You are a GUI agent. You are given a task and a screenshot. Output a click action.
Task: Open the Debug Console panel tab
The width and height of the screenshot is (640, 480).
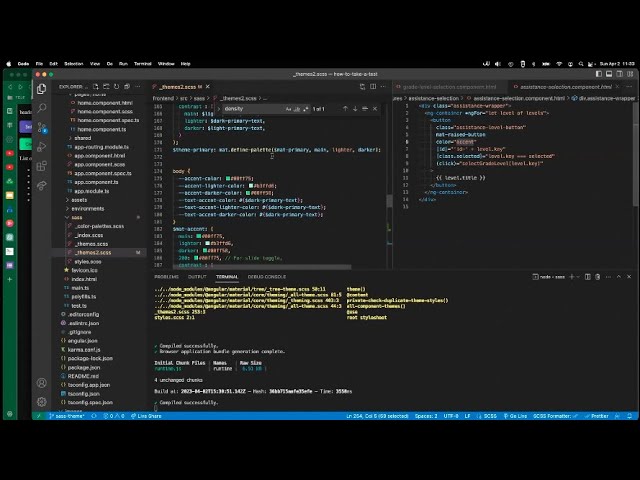click(x=267, y=277)
